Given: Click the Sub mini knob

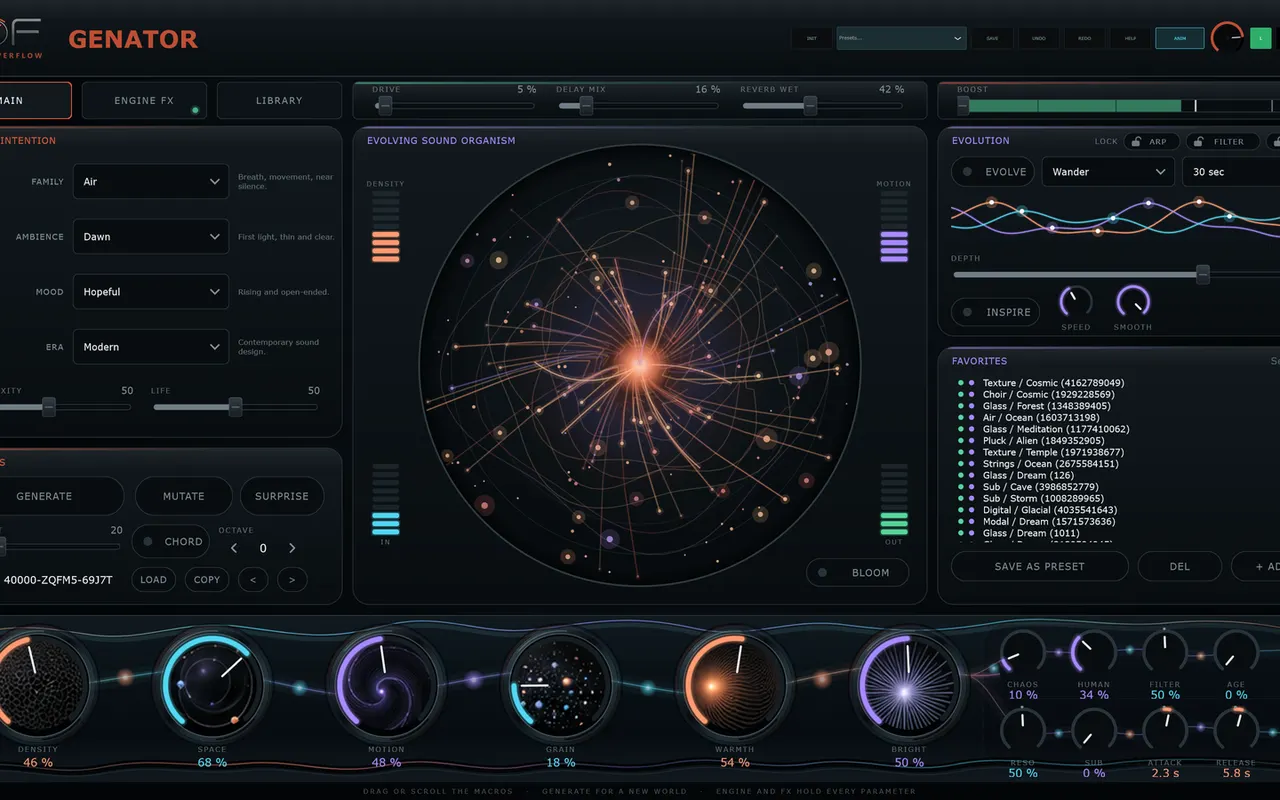Looking at the screenshot, I should [x=1093, y=731].
